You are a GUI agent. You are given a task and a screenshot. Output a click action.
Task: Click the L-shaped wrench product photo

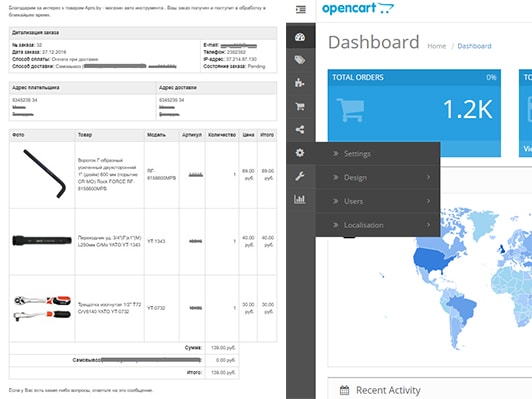(x=44, y=173)
